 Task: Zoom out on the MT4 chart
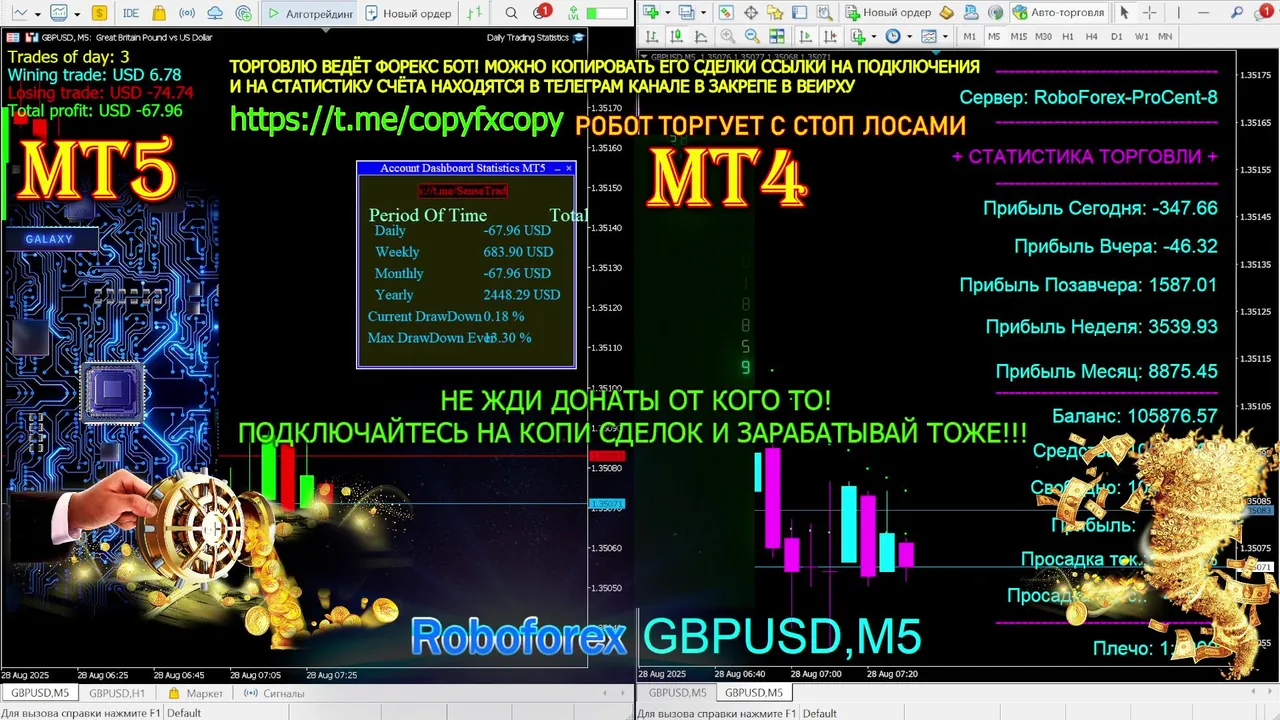point(752,36)
